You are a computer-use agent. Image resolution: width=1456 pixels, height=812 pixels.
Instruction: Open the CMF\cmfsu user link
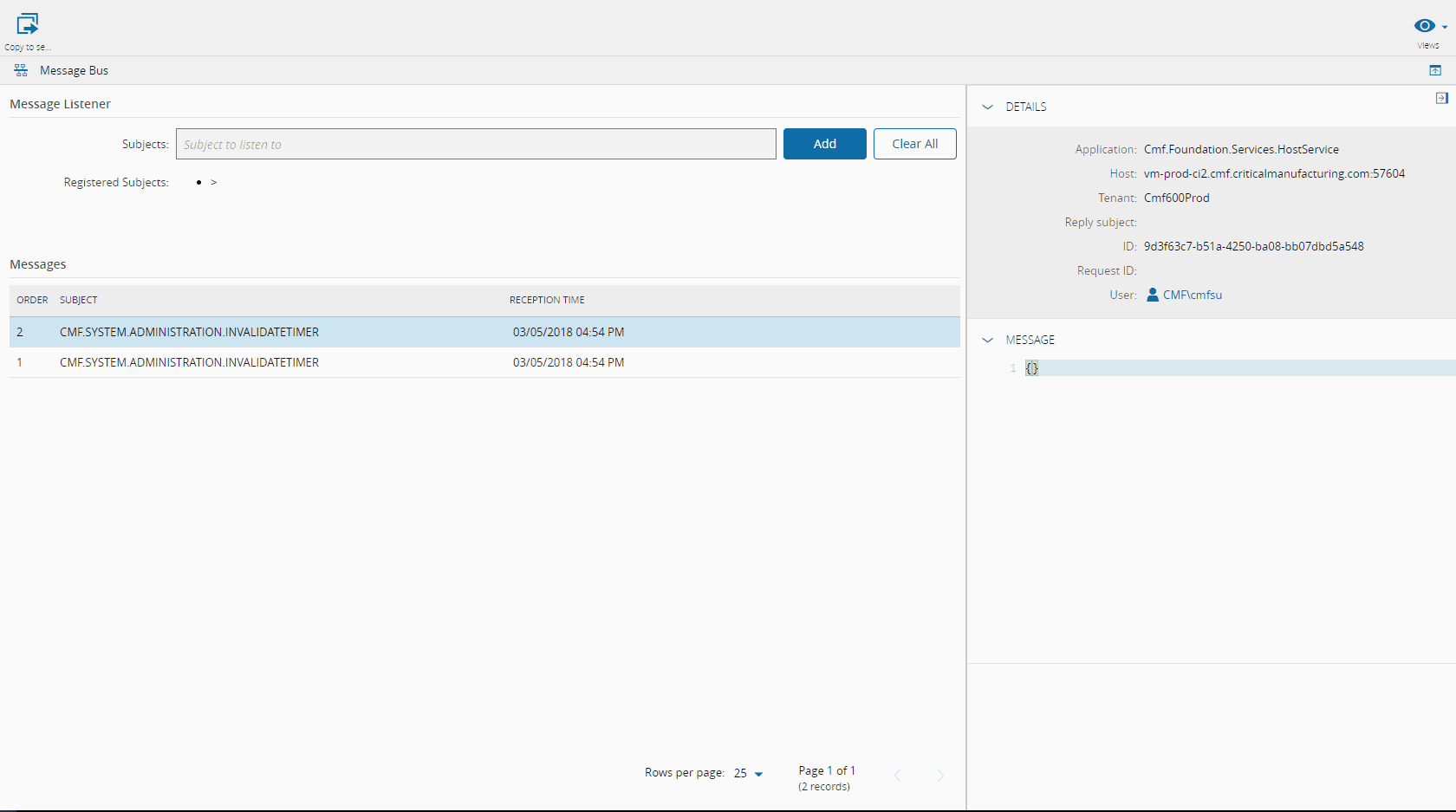(x=1192, y=295)
